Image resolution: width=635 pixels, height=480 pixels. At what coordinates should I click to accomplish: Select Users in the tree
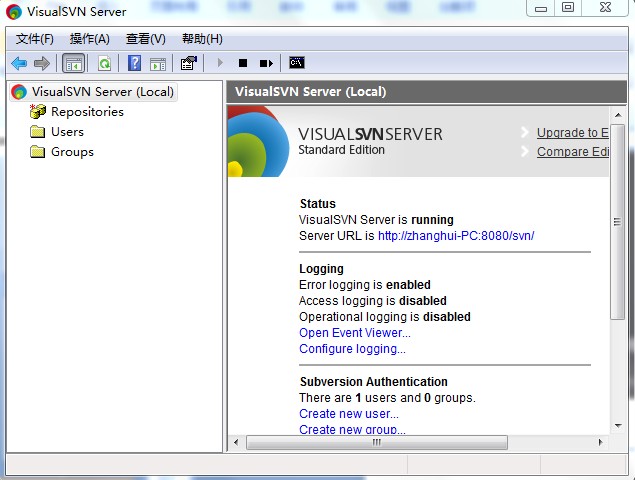click(67, 132)
